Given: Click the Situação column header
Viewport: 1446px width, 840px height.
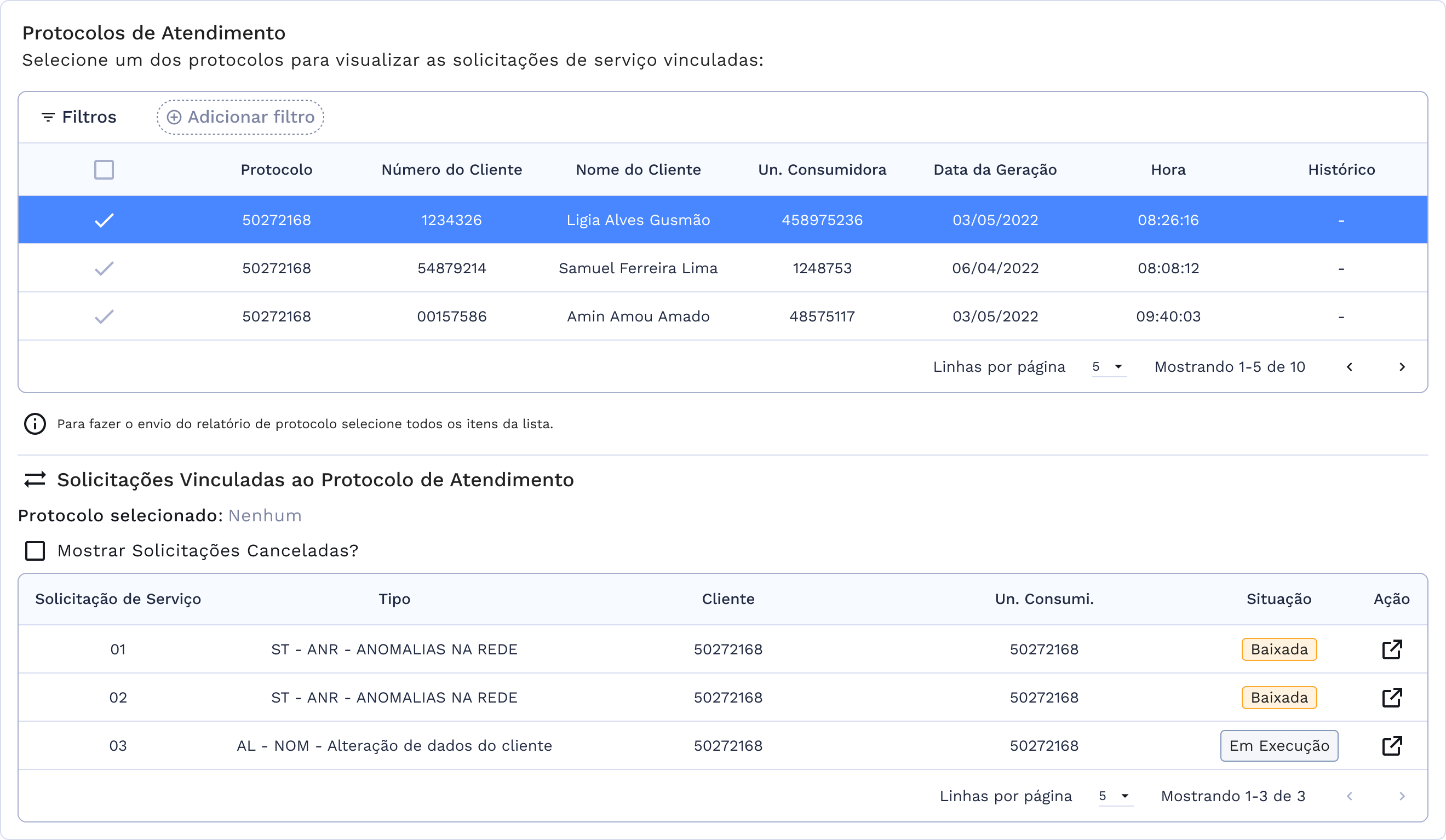Looking at the screenshot, I should click(1278, 599).
